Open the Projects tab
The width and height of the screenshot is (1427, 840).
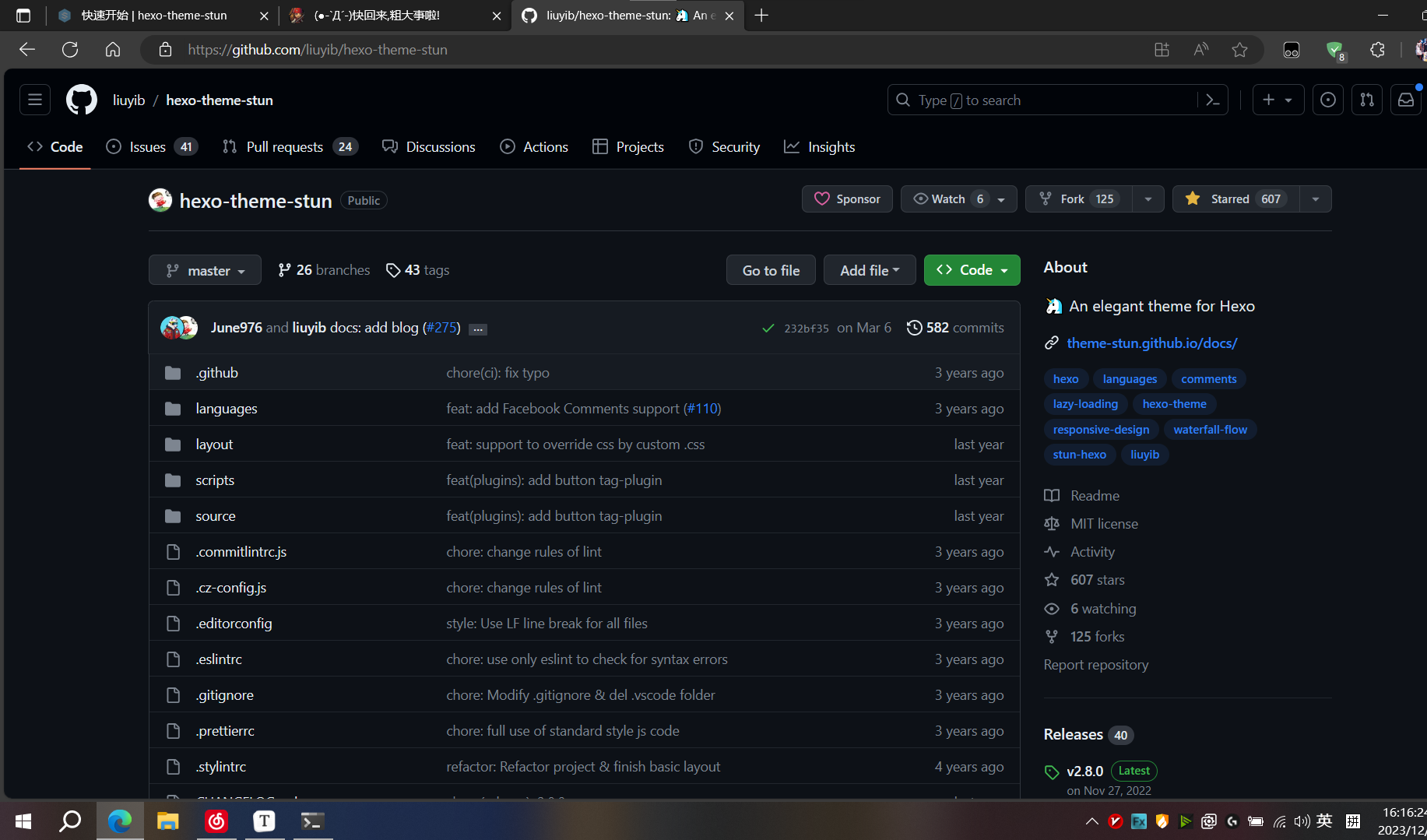628,147
